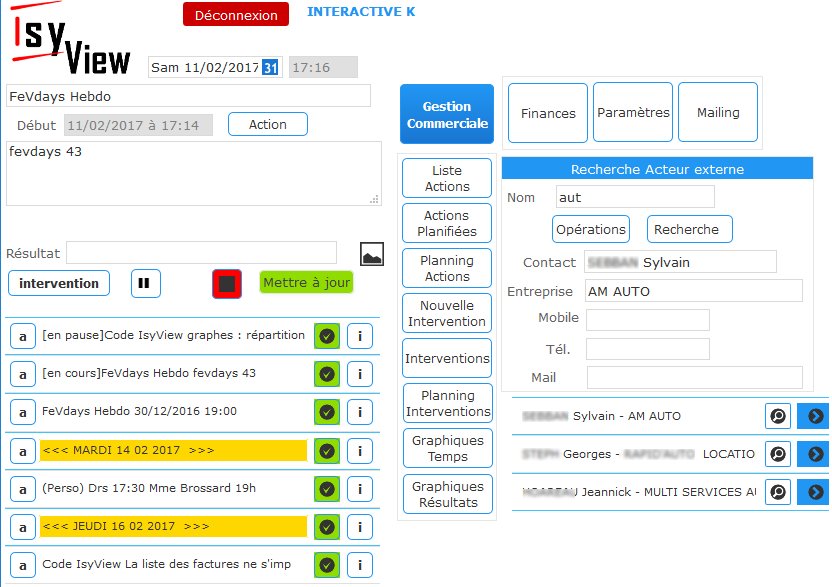Screen dimensions: 832x587
Task: Focus the Entreprise field with AM AUTO
Action: click(694, 291)
